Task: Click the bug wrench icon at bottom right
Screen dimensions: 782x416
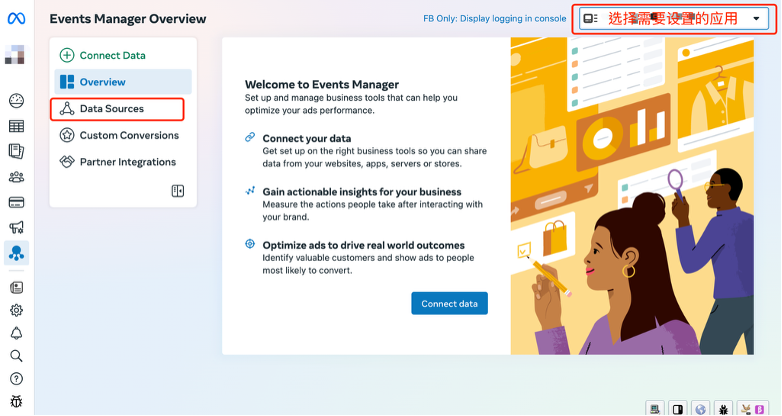Action: pos(723,409)
